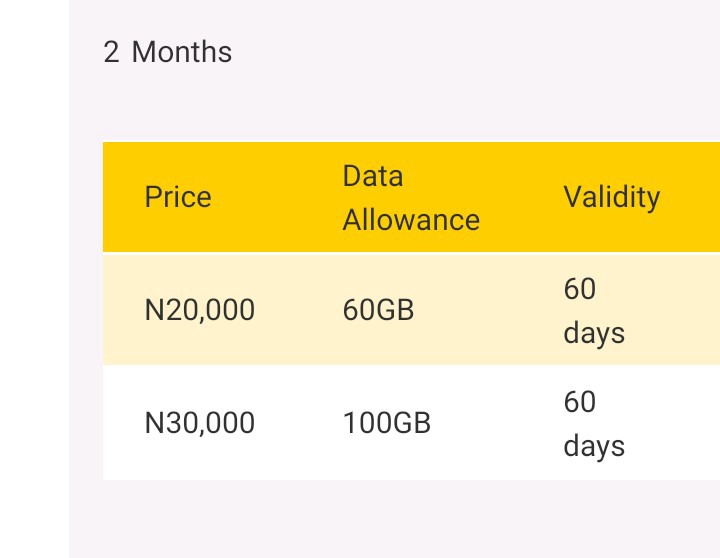Click the word Data in header
The image size is (720, 558).
pos(373,176)
